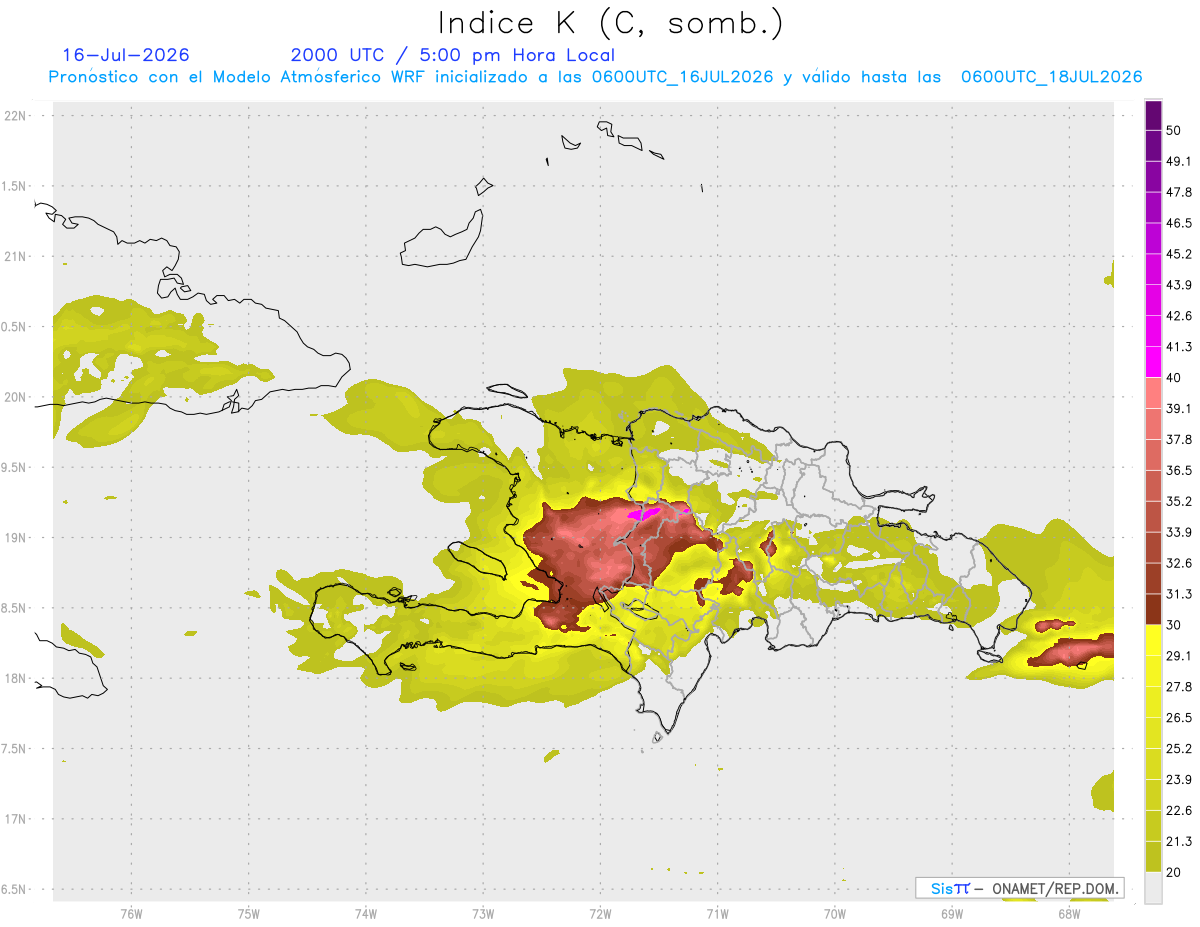Click the "74W" longitude label

(365, 914)
